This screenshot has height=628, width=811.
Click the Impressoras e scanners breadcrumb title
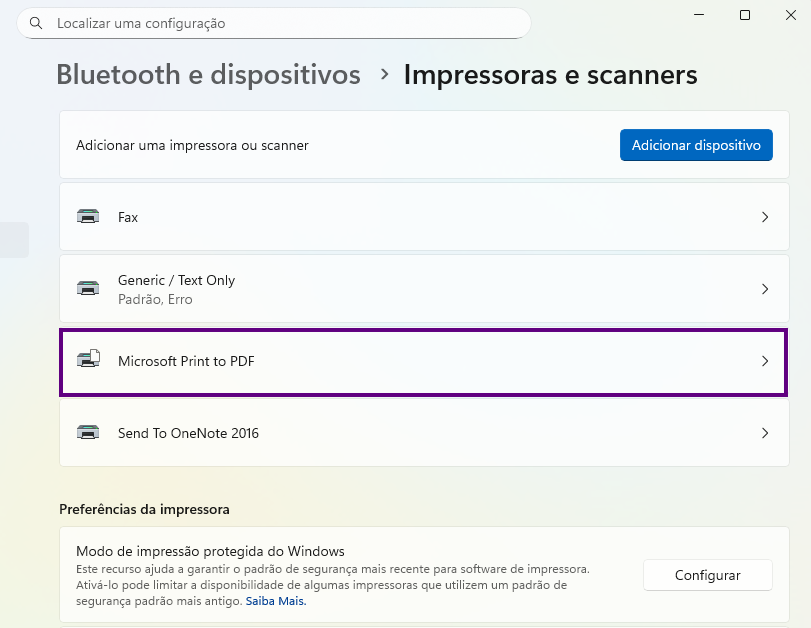(x=550, y=75)
